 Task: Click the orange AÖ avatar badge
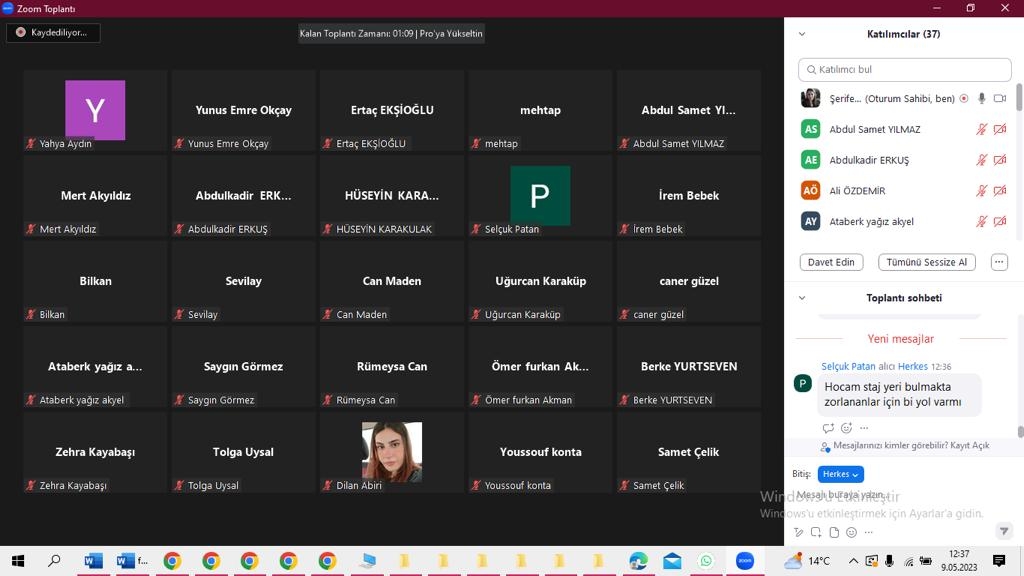(810, 190)
